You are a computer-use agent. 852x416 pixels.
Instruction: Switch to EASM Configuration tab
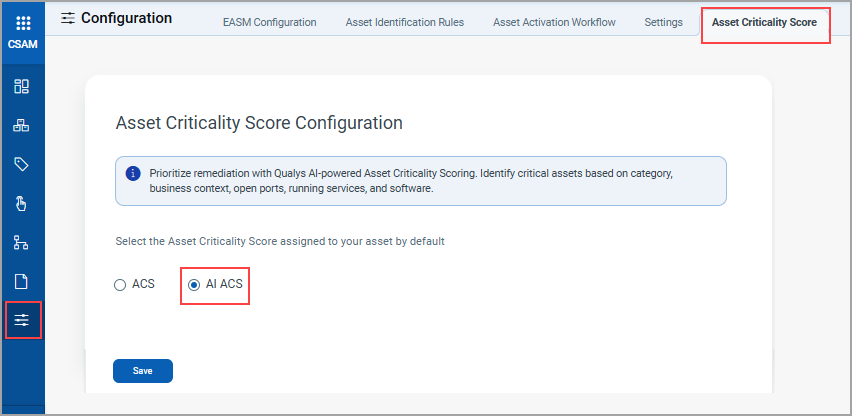270,22
